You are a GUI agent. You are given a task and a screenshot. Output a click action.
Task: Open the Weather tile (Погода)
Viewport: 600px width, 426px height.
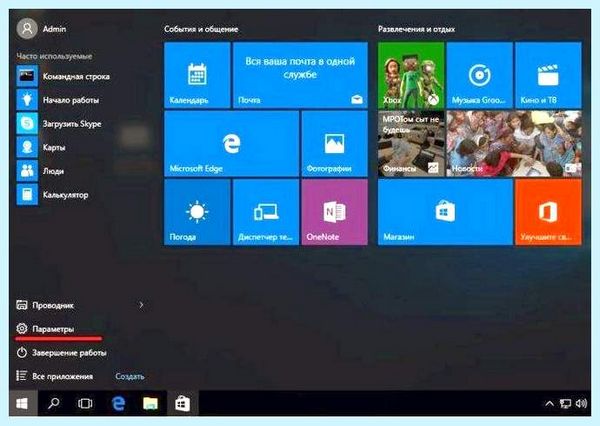tap(197, 212)
